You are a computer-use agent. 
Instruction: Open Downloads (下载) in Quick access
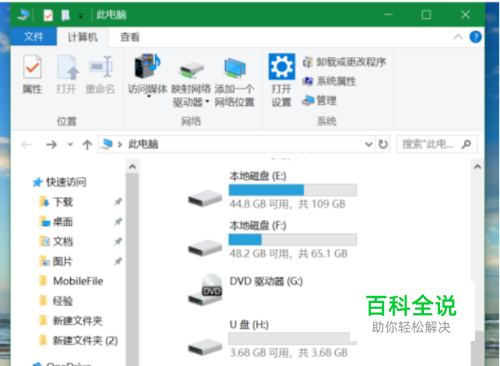pos(56,202)
